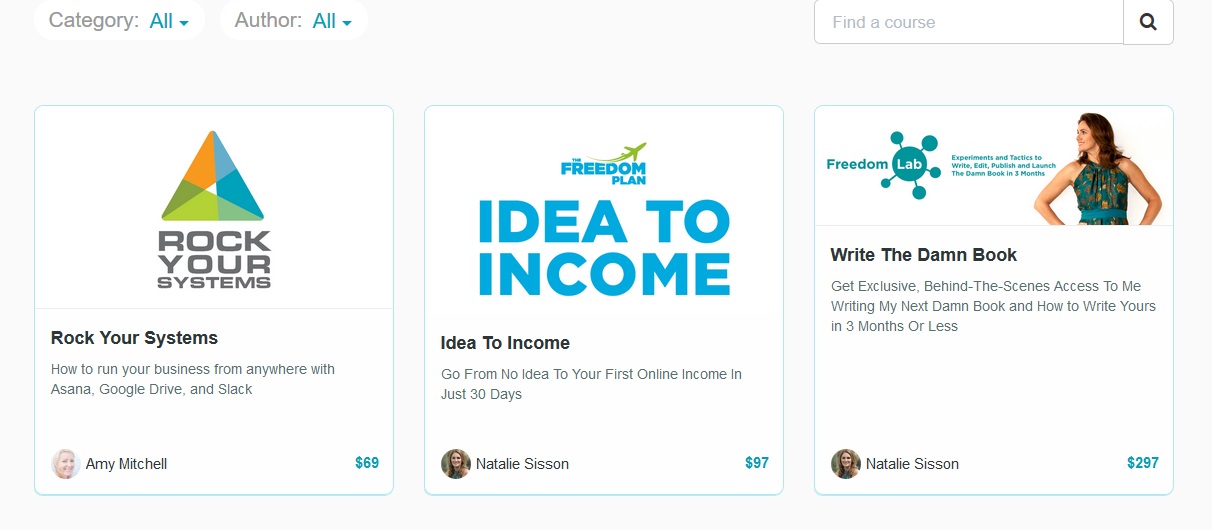Click the $69 price on Rock Your Systems
Screen dimensions: 1212x530
[367, 463]
